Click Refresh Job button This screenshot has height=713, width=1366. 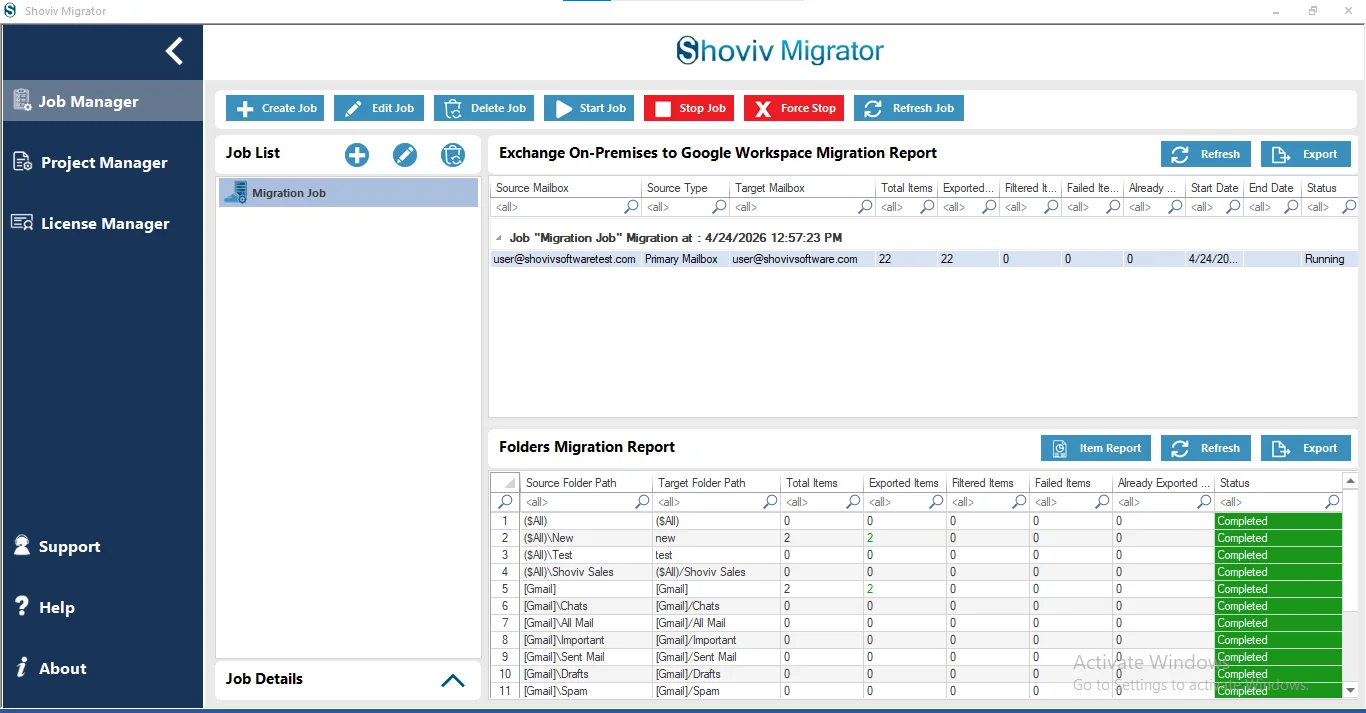coord(909,108)
